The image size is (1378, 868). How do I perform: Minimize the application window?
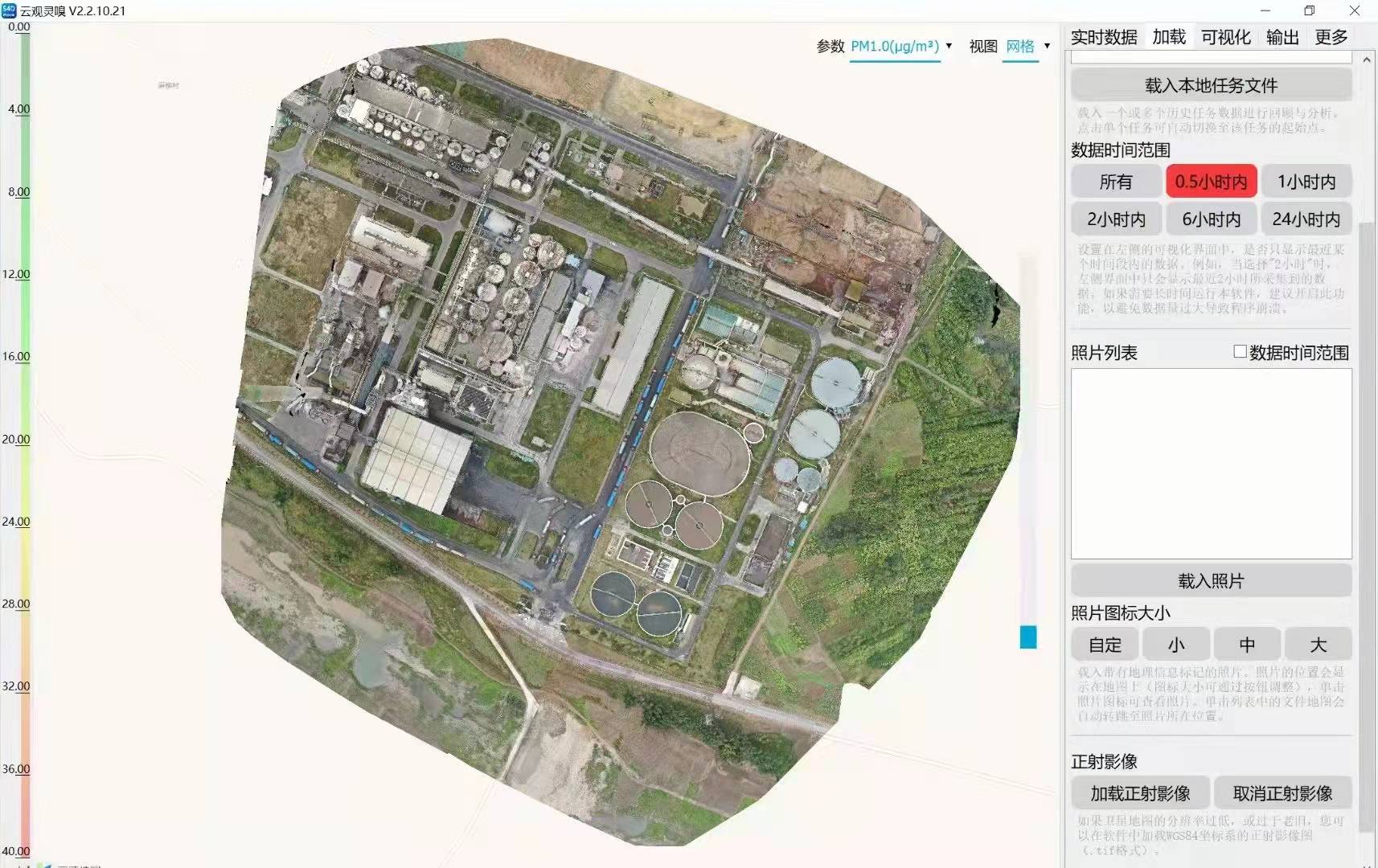tap(1265, 10)
